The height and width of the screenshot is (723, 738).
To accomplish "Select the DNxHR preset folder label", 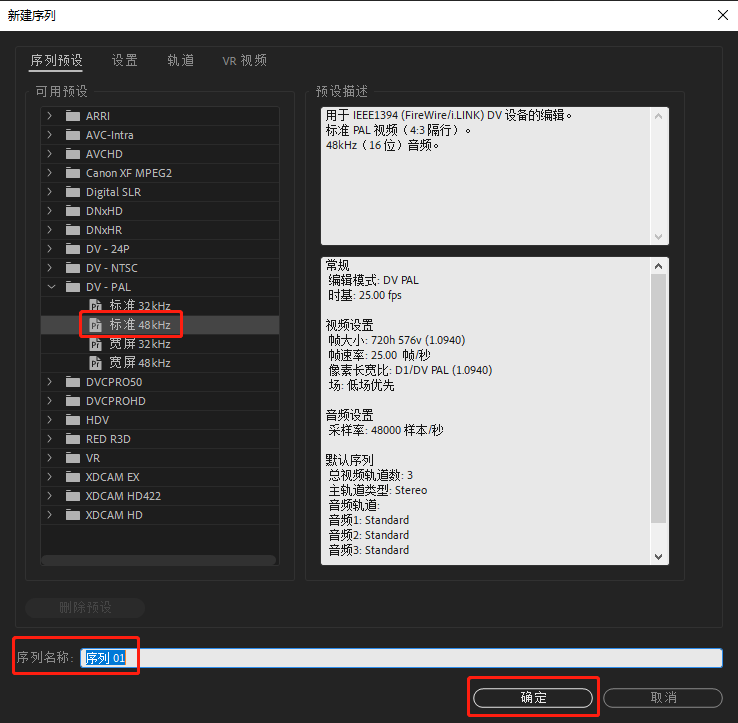I will [x=104, y=230].
